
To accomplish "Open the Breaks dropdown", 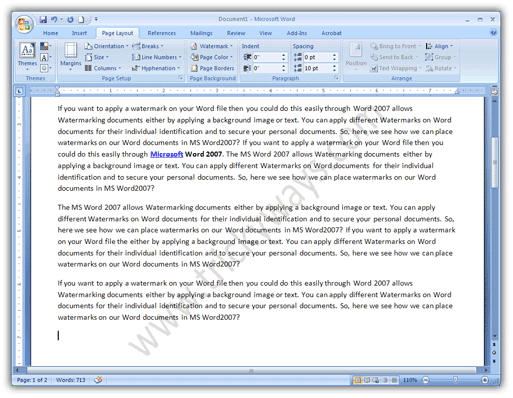I will pos(148,46).
